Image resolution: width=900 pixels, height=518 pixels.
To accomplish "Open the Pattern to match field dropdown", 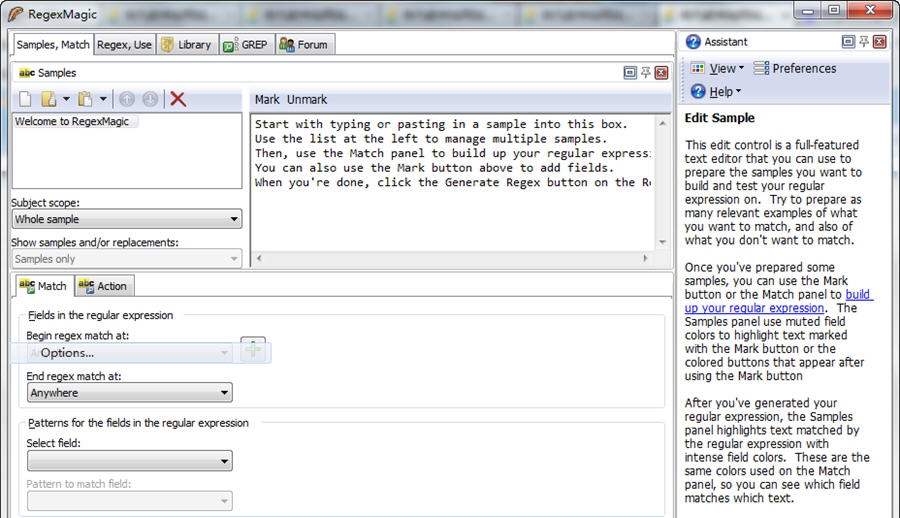I will [x=130, y=501].
